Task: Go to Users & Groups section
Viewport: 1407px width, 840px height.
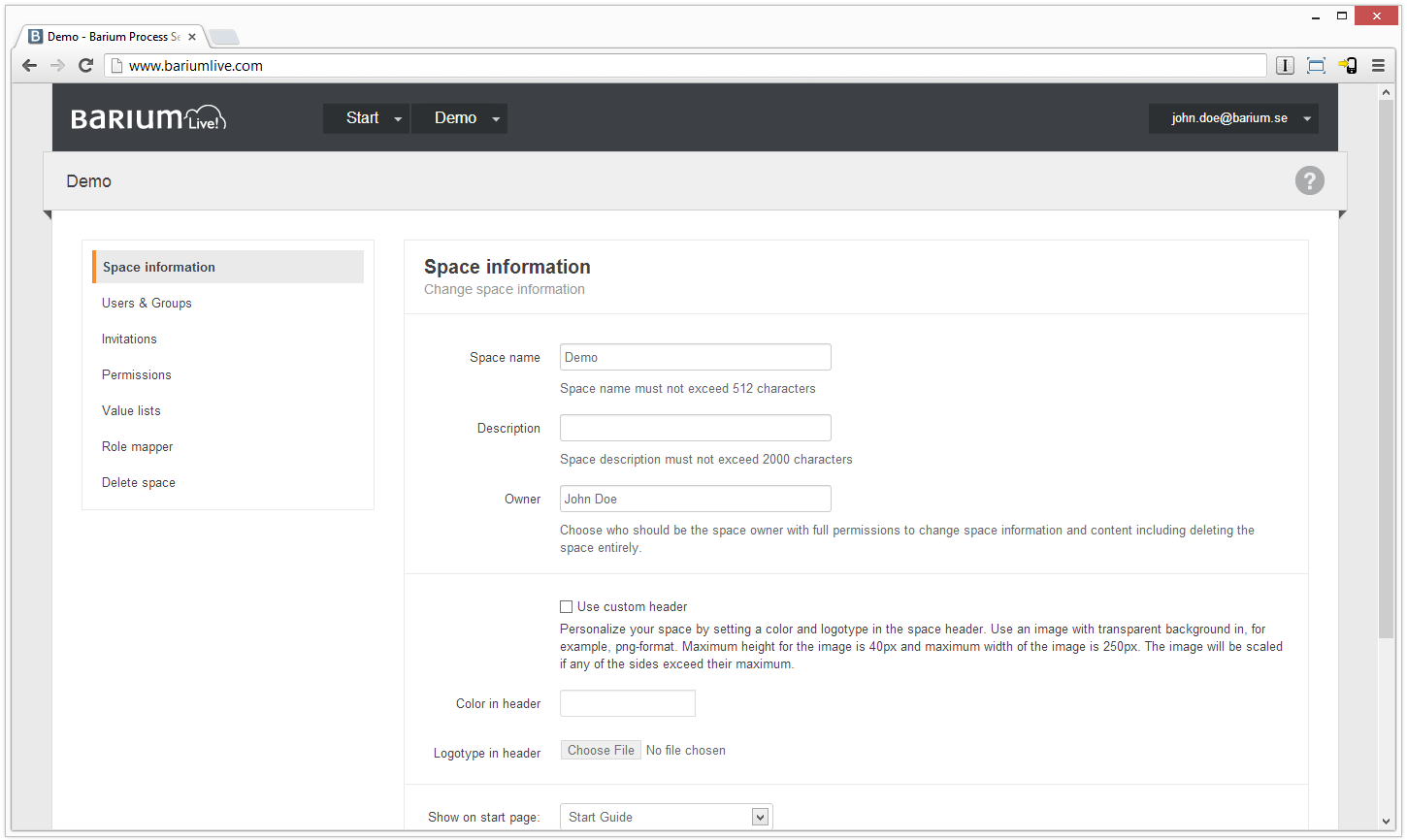Action: coord(147,304)
